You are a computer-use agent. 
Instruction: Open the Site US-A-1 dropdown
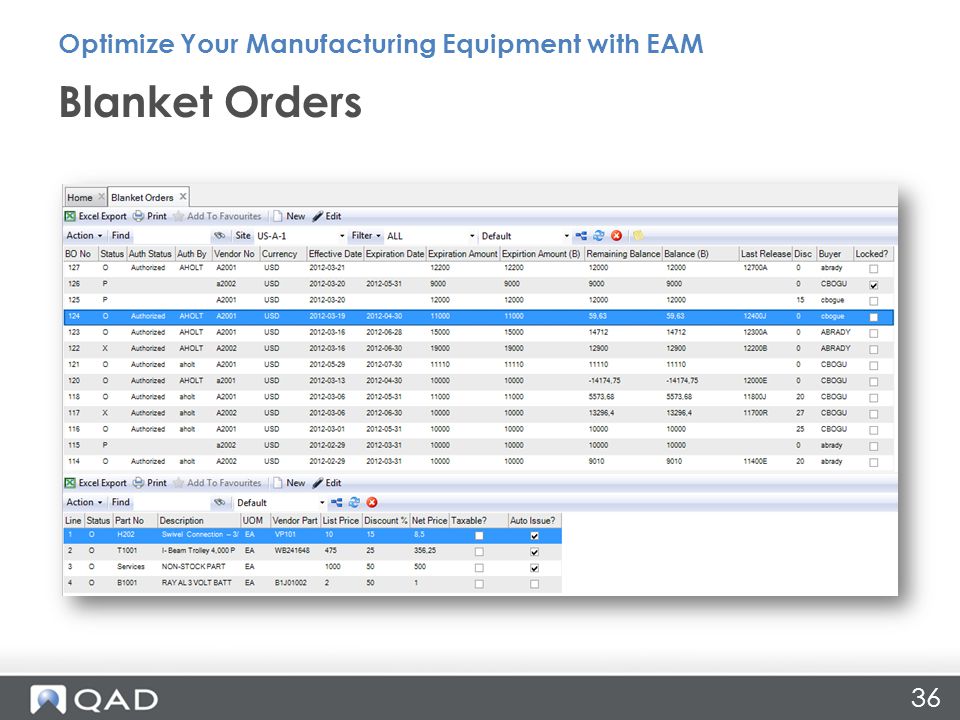(342, 236)
